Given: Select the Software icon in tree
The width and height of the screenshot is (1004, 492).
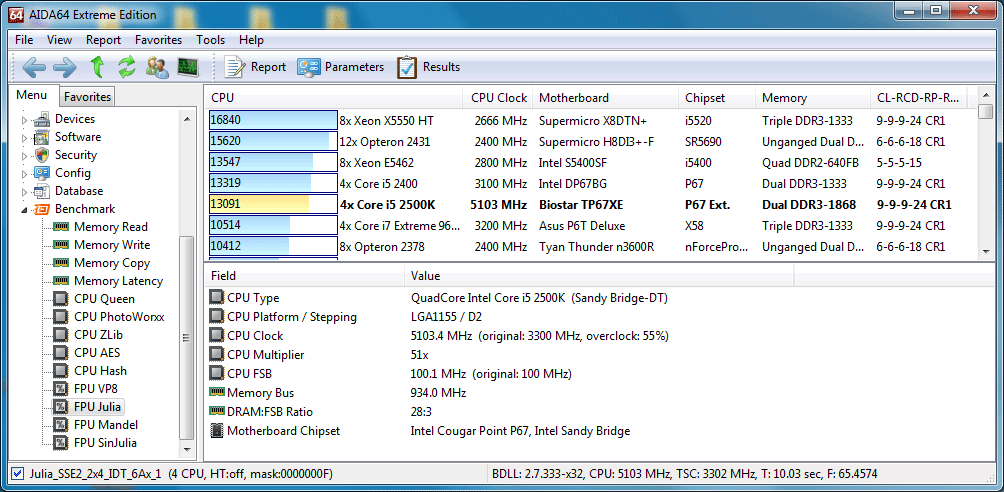Looking at the screenshot, I should (x=42, y=137).
